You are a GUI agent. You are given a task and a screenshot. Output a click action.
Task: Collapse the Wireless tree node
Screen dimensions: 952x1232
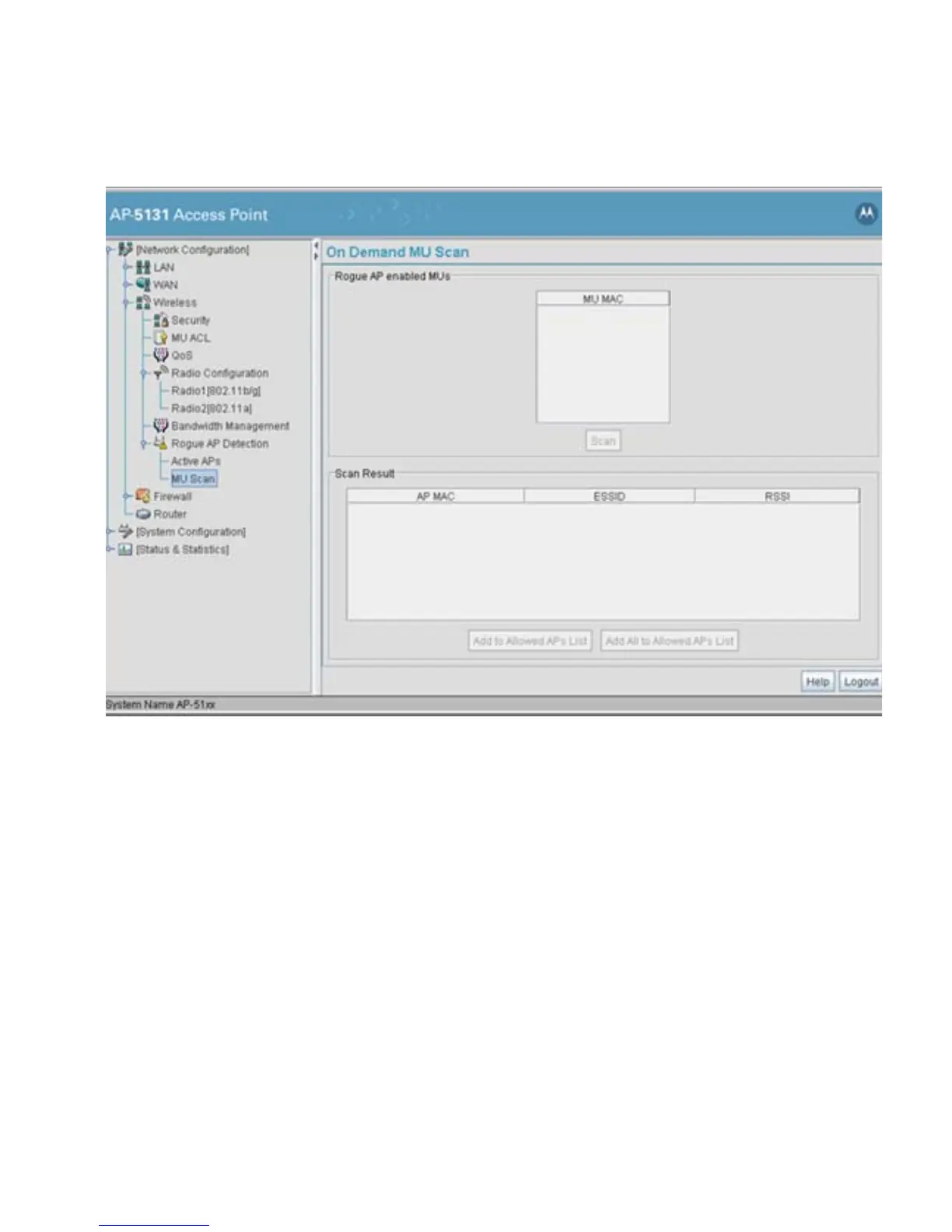tap(128, 303)
